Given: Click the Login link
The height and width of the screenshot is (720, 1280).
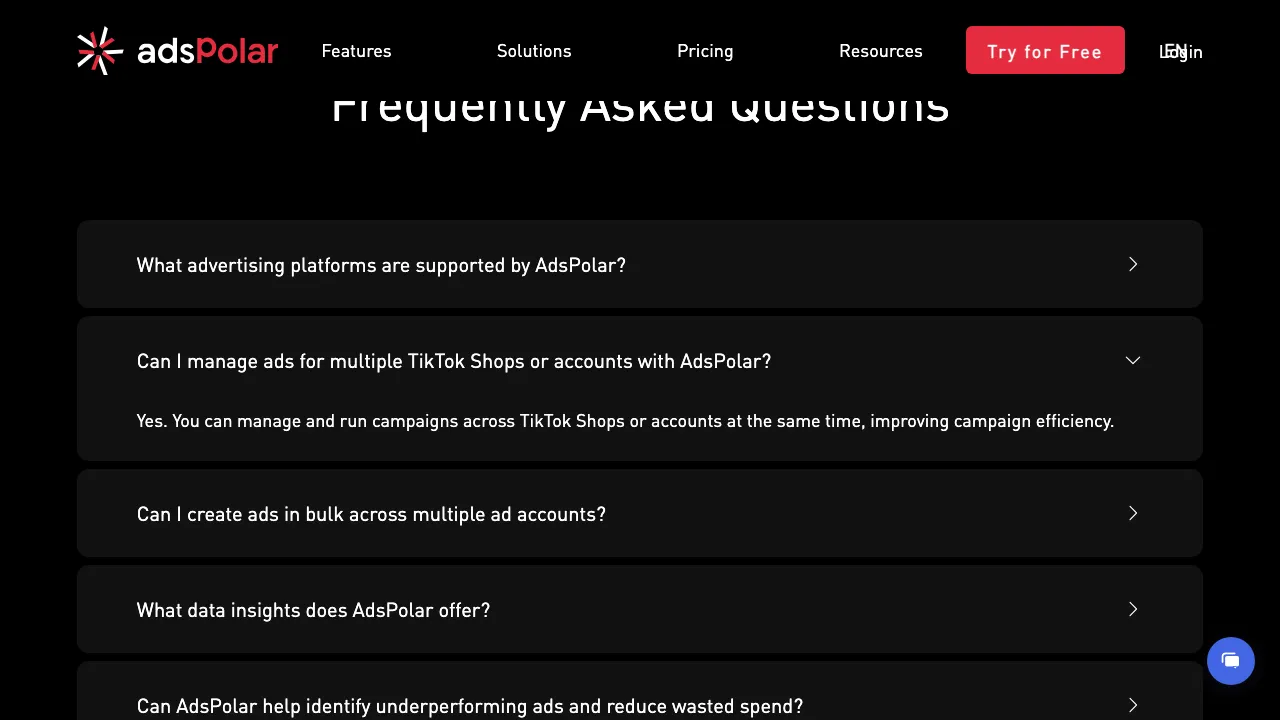Looking at the screenshot, I should click(x=1181, y=51).
